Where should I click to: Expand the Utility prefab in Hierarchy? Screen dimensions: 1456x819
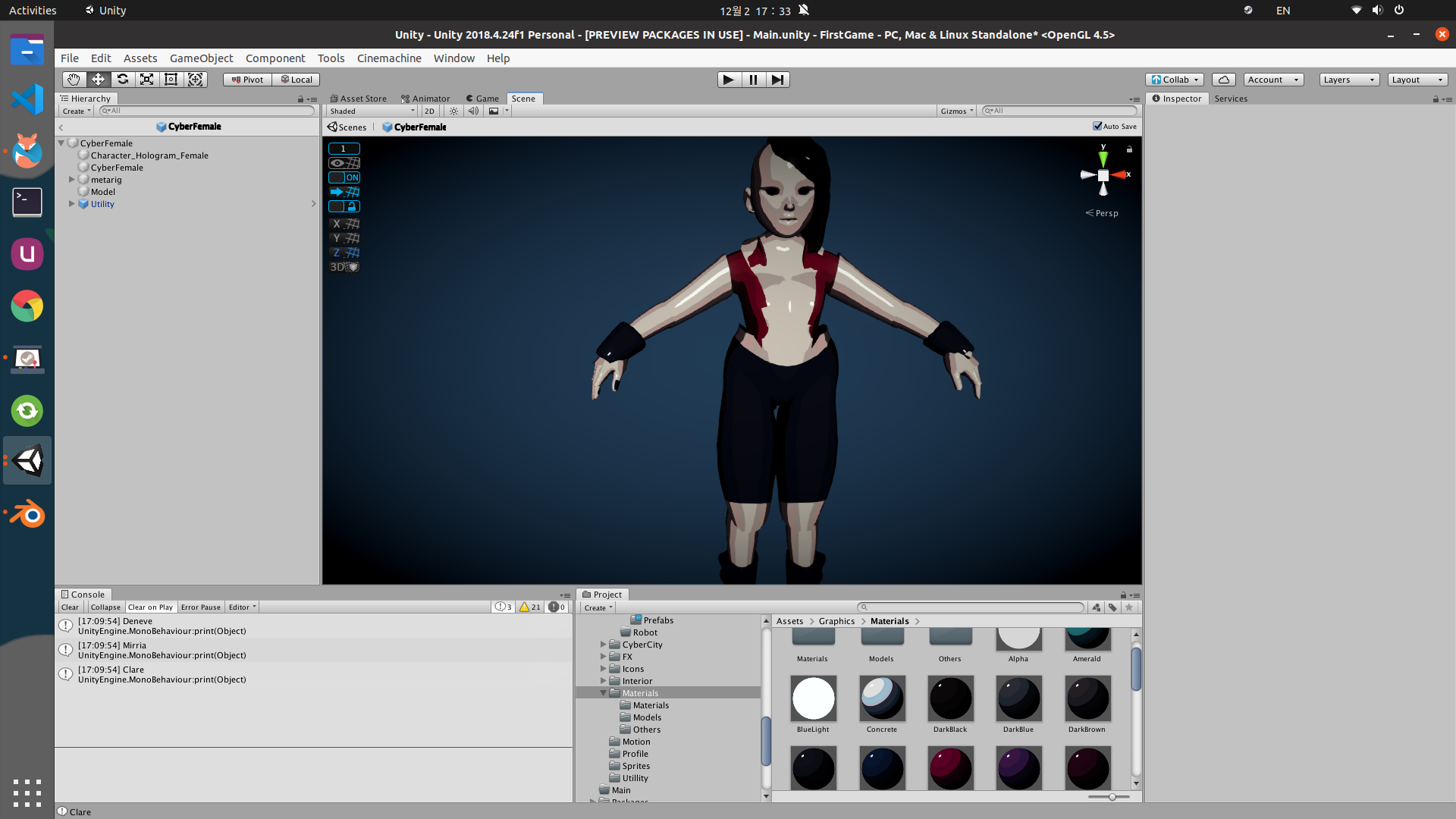pos(72,204)
